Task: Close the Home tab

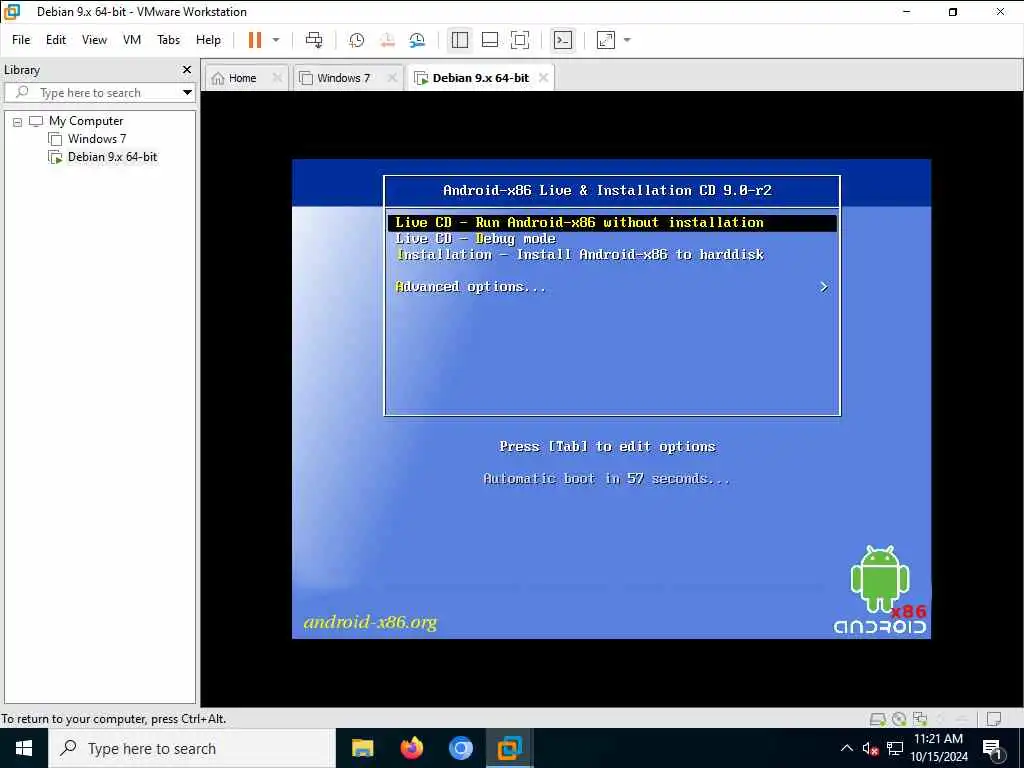Action: click(277, 78)
